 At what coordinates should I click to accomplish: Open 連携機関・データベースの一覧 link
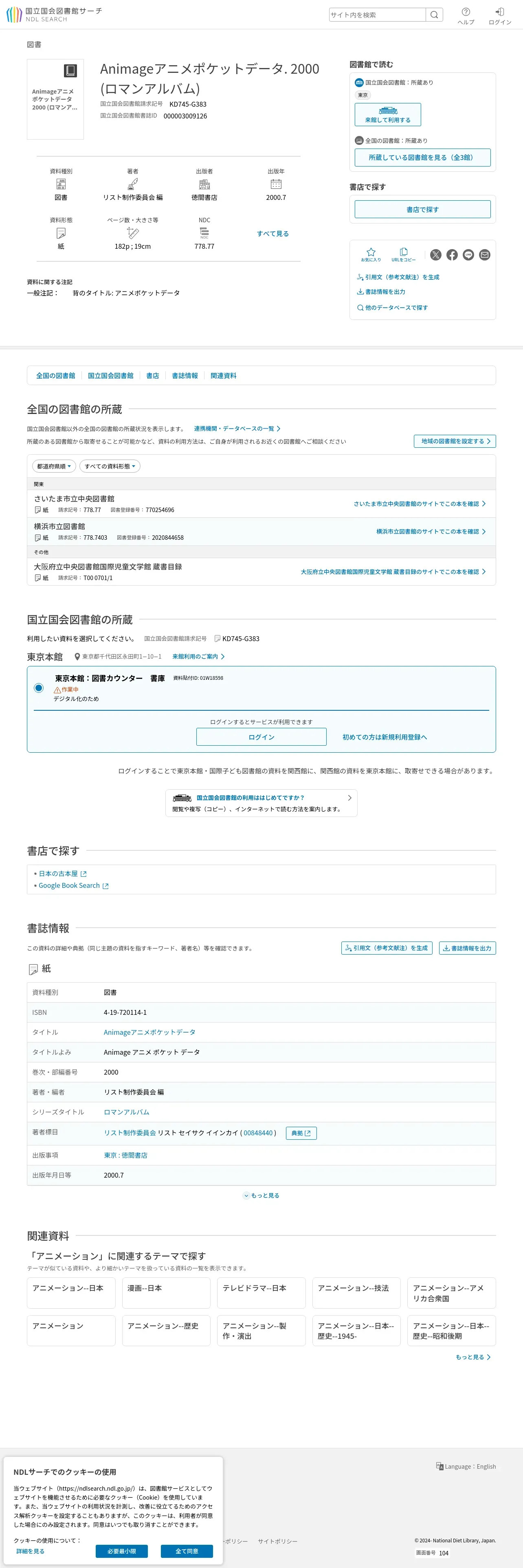pyautogui.click(x=237, y=429)
